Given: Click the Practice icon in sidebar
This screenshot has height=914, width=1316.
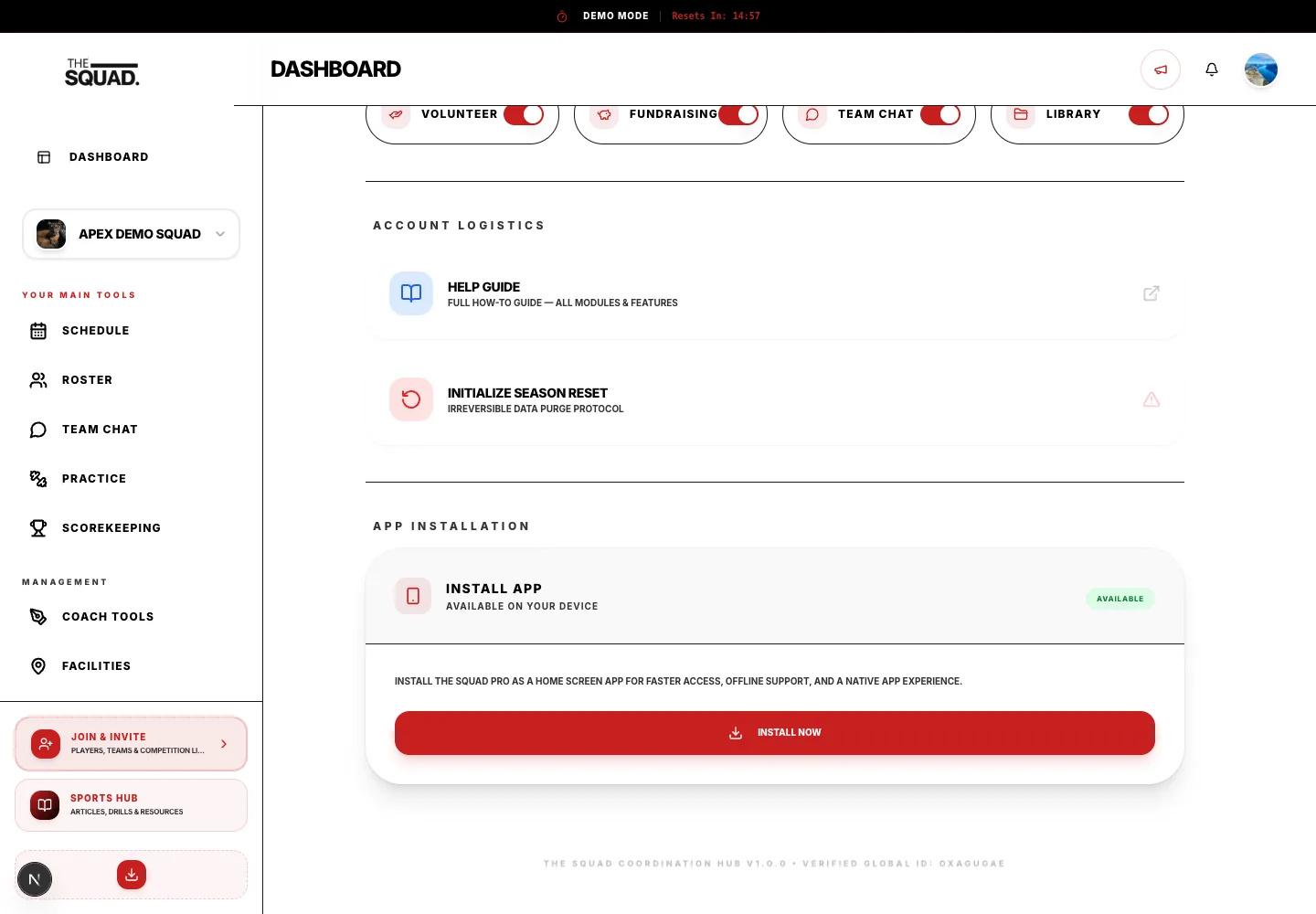Looking at the screenshot, I should [38, 479].
